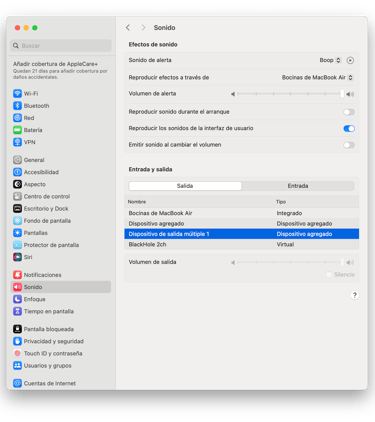The image size is (375, 422).
Task: Click loud speaker icon beside Volumen de alerta
Action: pyautogui.click(x=350, y=94)
